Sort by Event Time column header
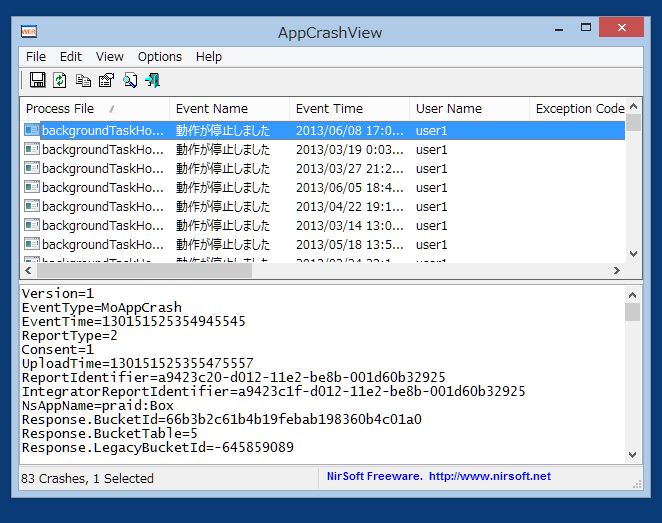Viewport: 662px width, 523px height. [x=350, y=108]
